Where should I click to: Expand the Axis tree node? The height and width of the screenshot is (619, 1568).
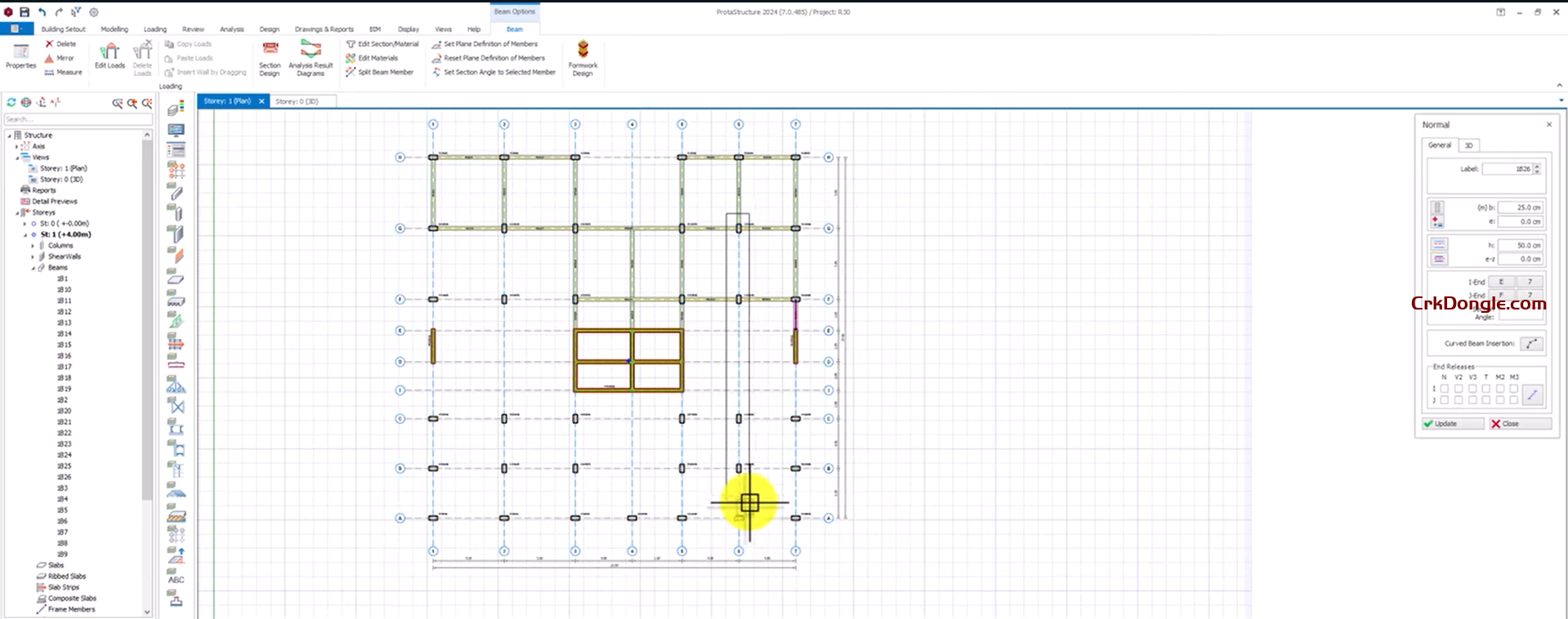[16, 147]
